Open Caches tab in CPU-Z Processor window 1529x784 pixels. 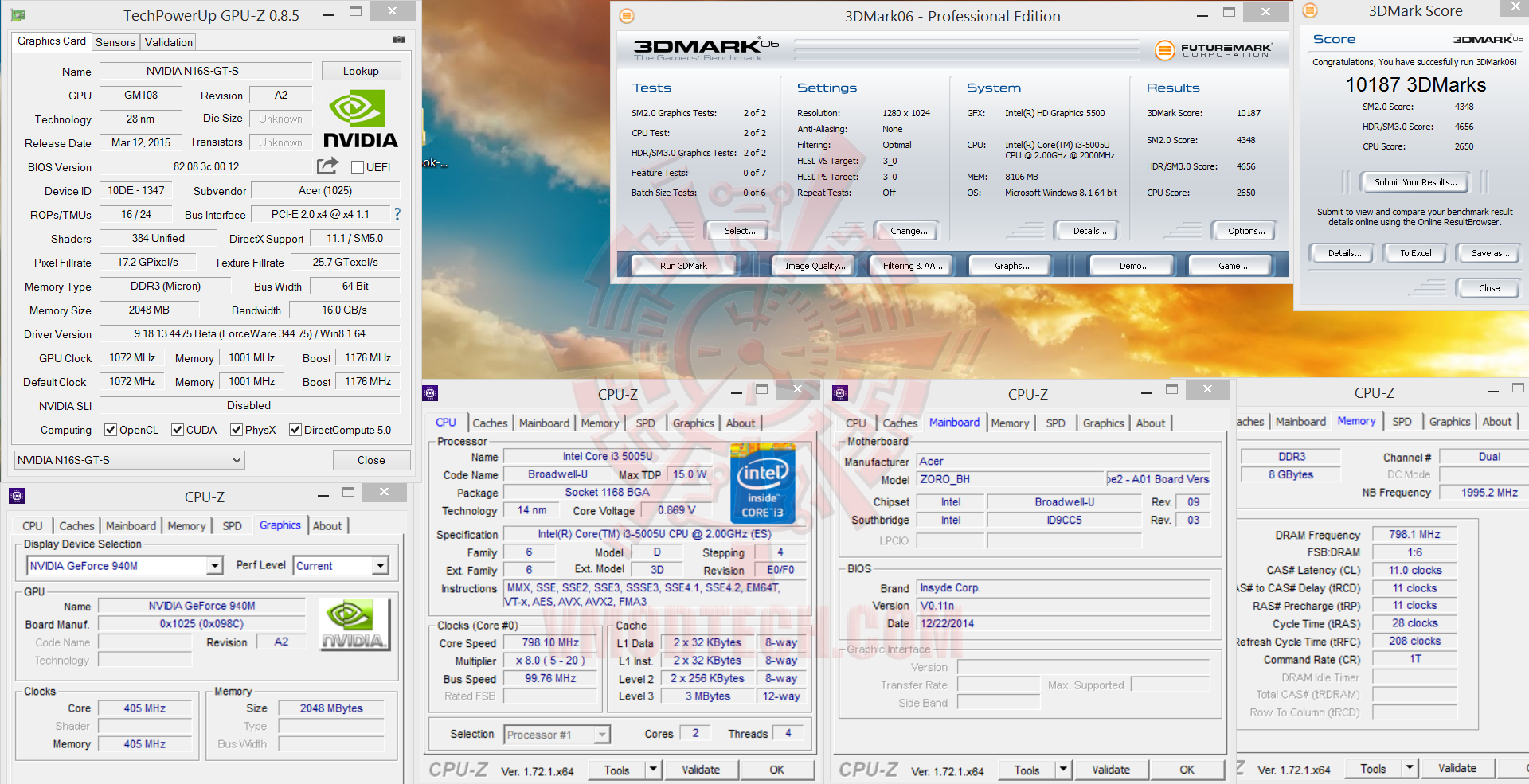[490, 423]
